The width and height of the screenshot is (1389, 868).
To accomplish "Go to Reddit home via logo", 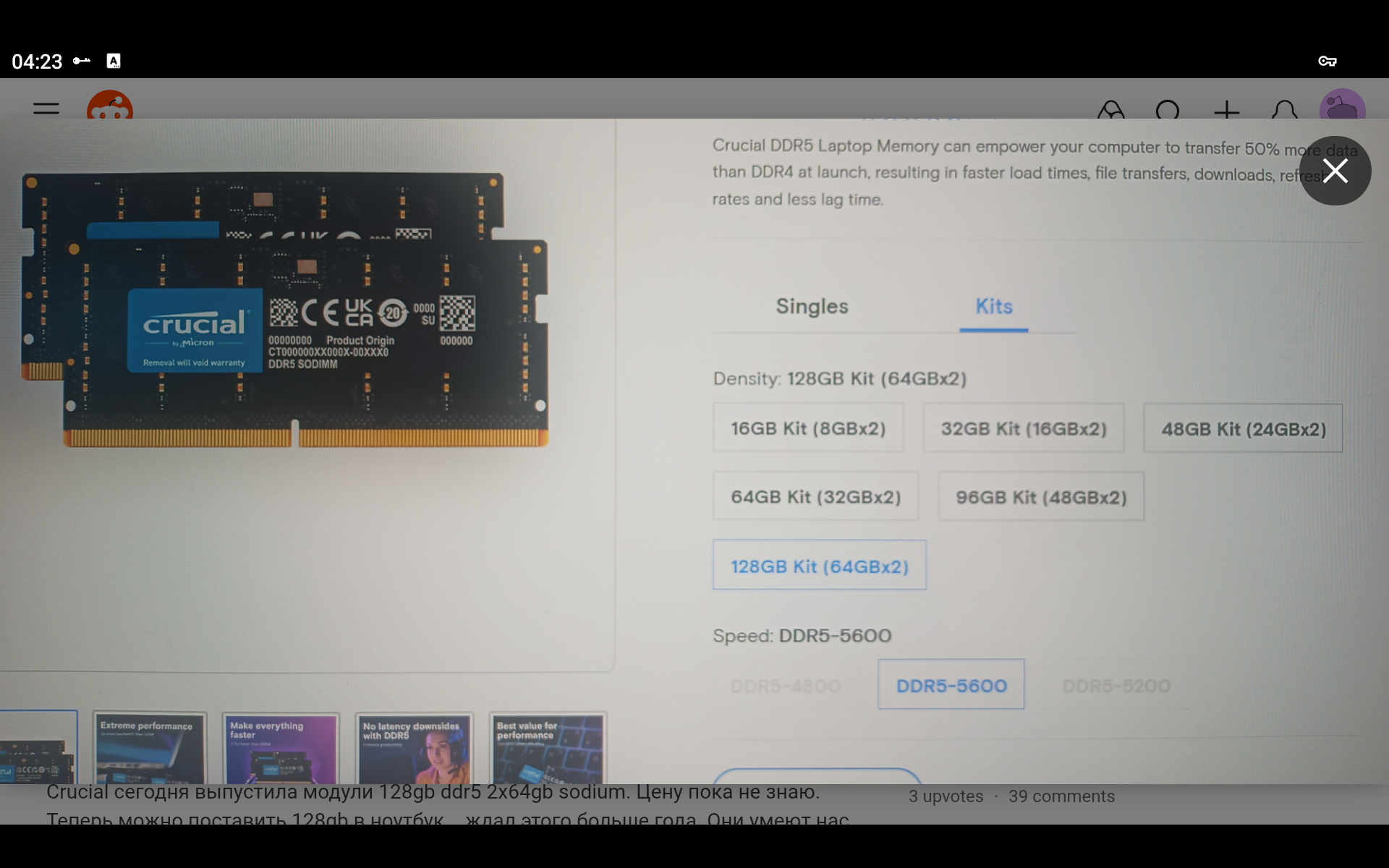I will pos(110,106).
